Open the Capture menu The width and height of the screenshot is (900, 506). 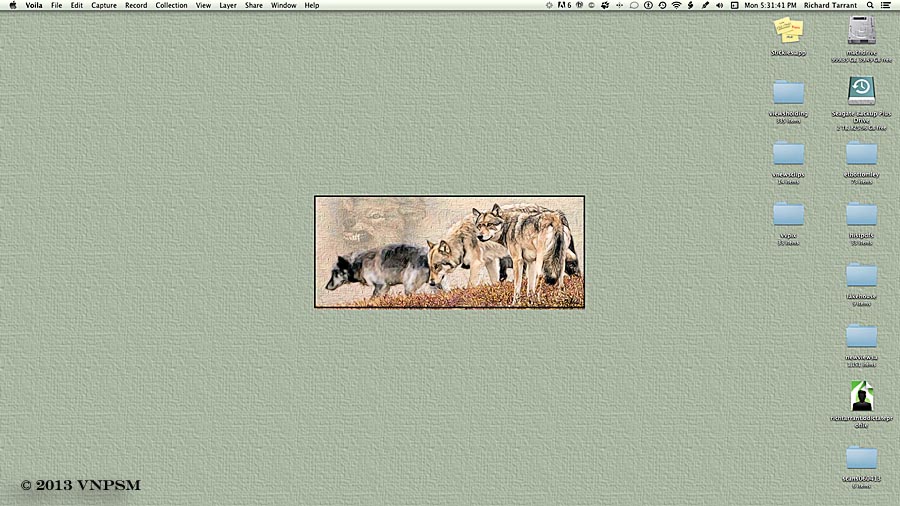click(104, 5)
